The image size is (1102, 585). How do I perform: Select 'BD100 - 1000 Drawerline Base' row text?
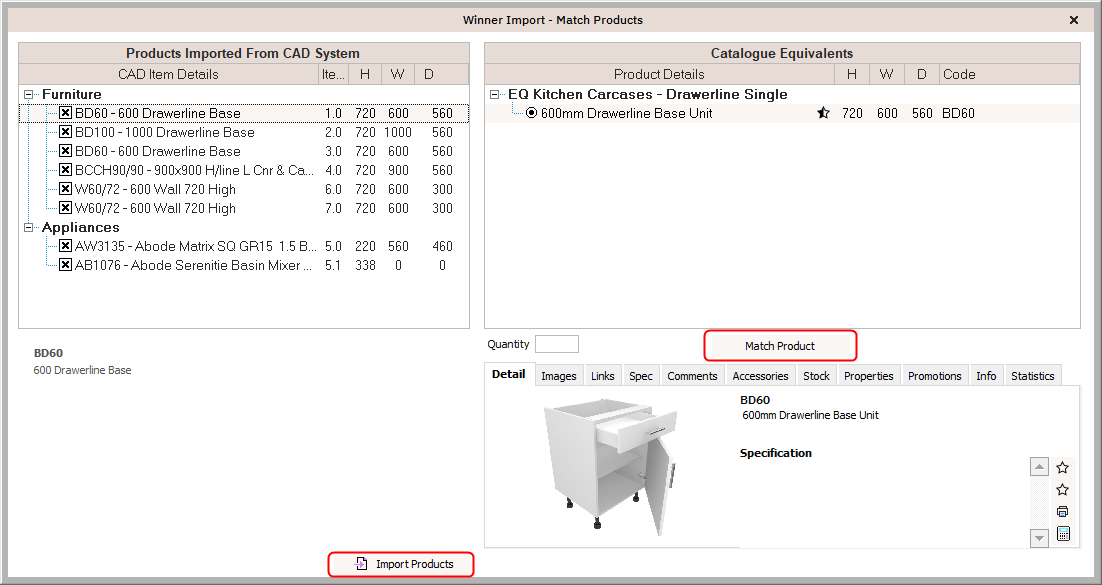[x=165, y=132]
